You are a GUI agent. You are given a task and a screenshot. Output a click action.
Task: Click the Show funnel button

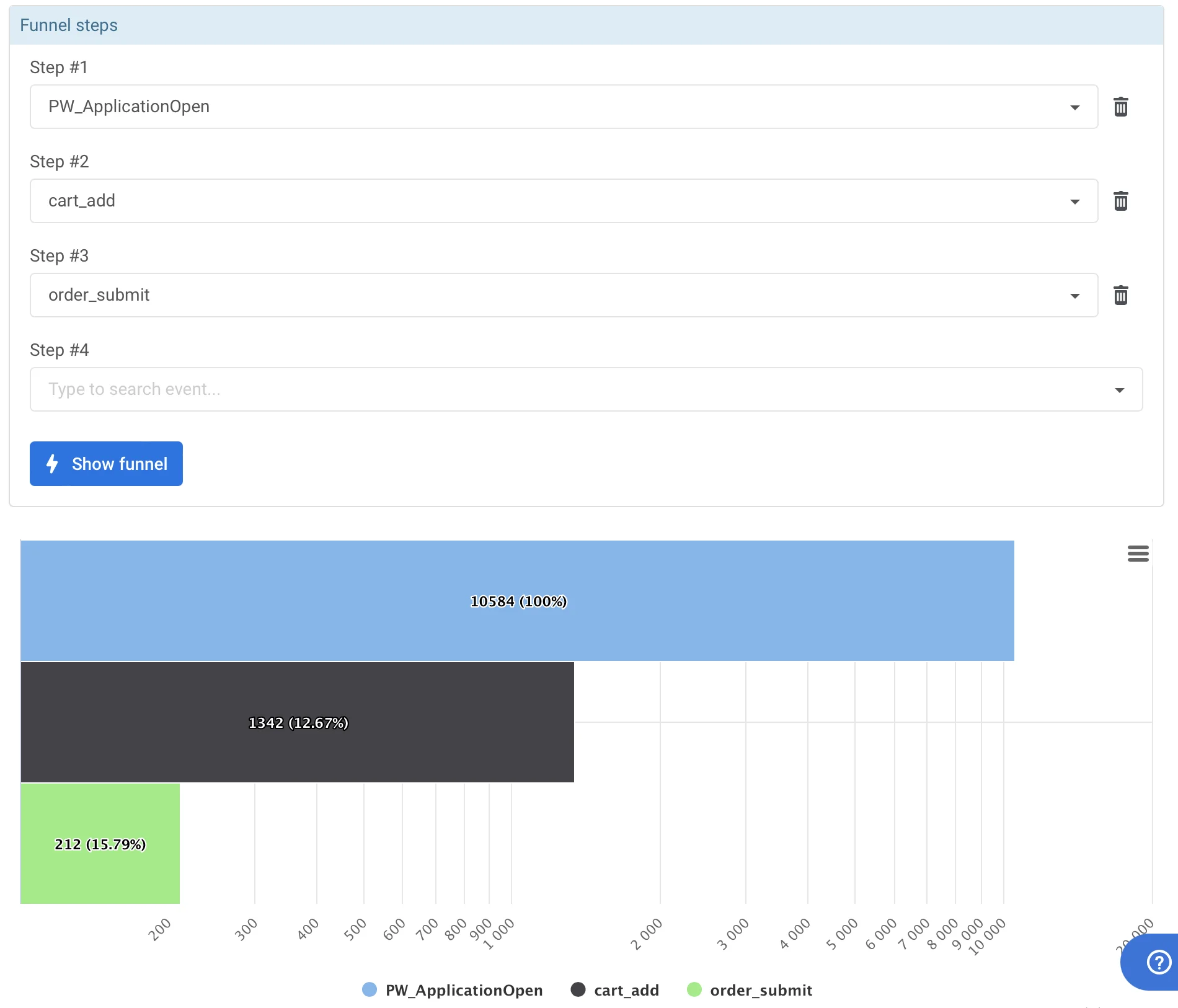106,464
